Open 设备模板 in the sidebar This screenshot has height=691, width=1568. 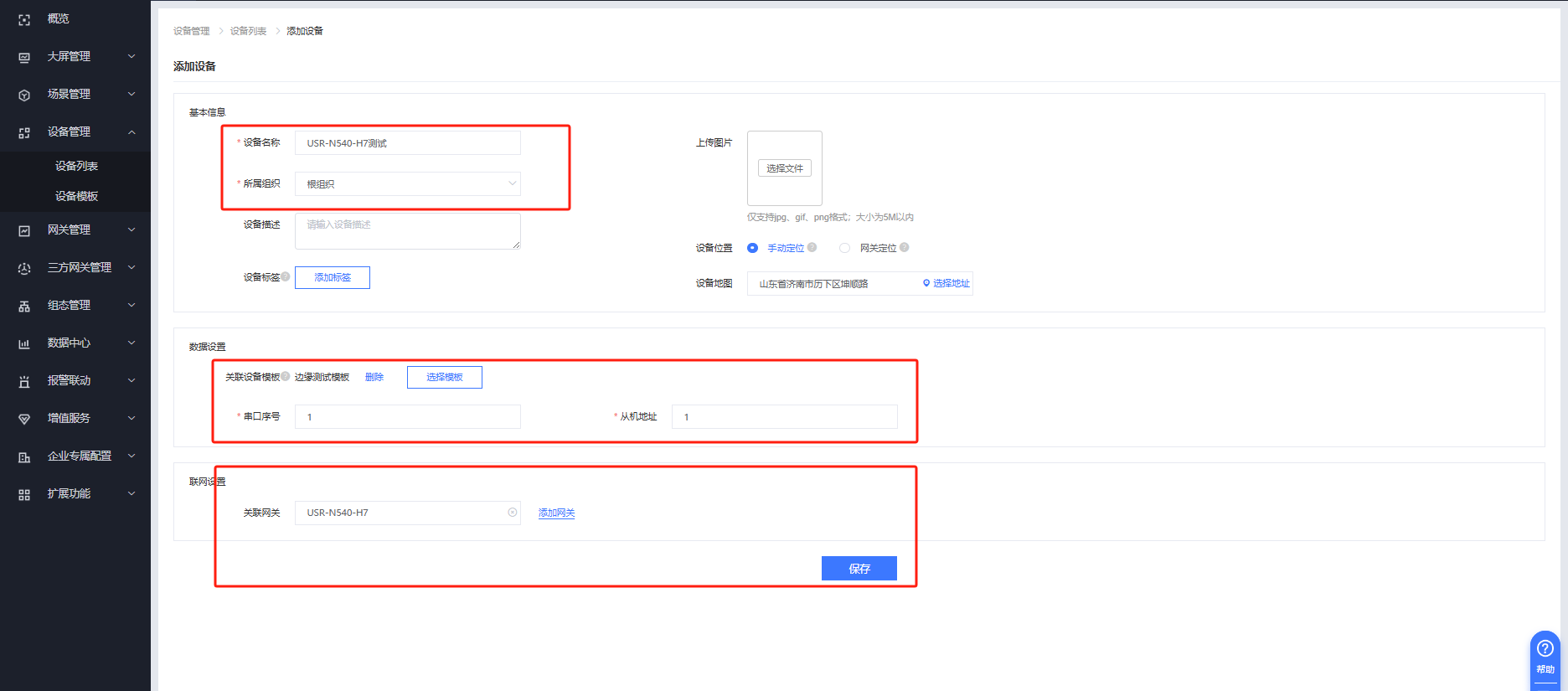(76, 196)
